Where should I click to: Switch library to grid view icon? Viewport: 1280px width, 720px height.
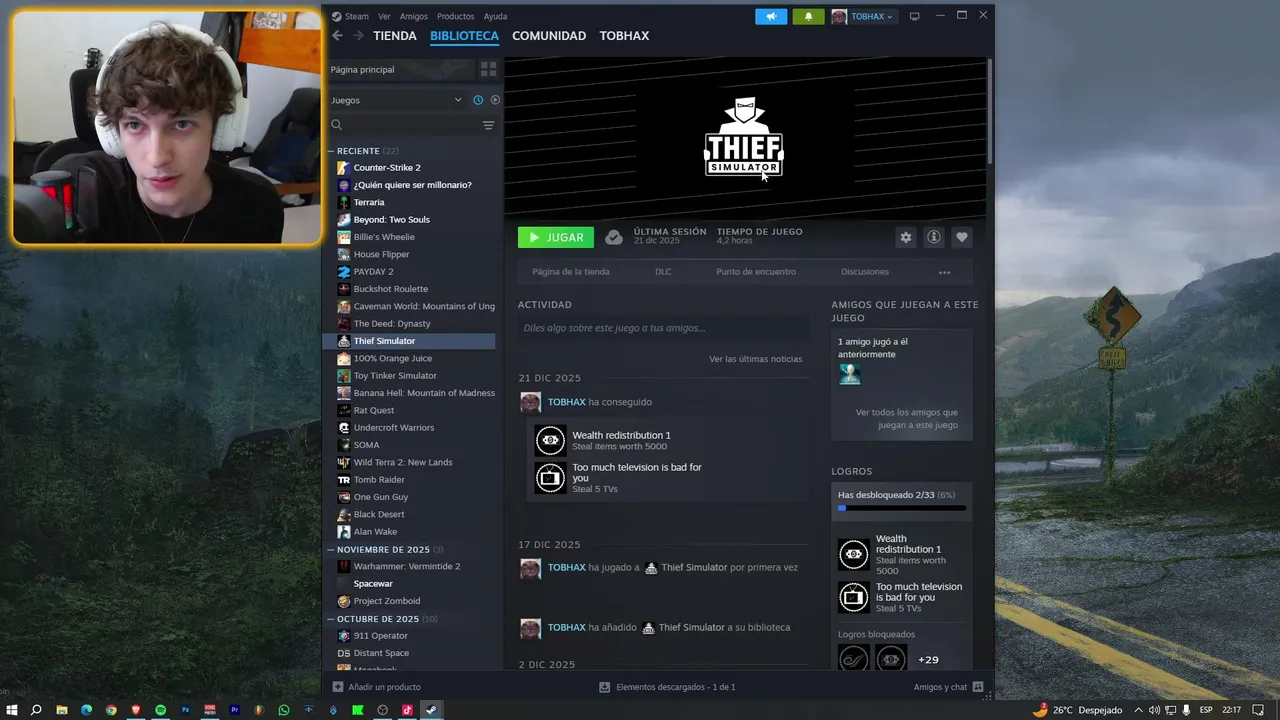coord(488,69)
